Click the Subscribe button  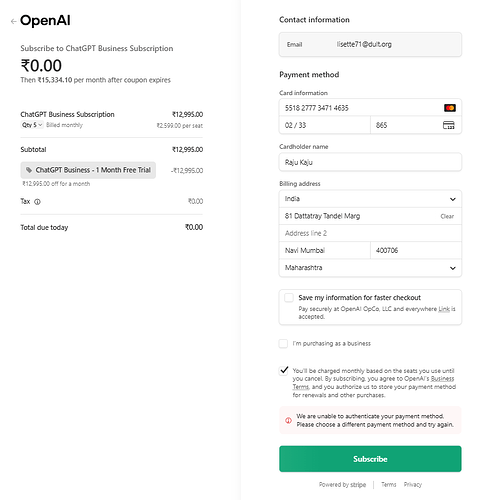click(x=370, y=459)
